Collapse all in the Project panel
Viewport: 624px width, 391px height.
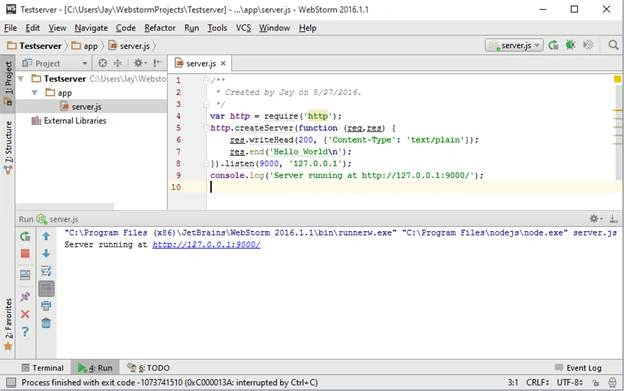pos(118,63)
